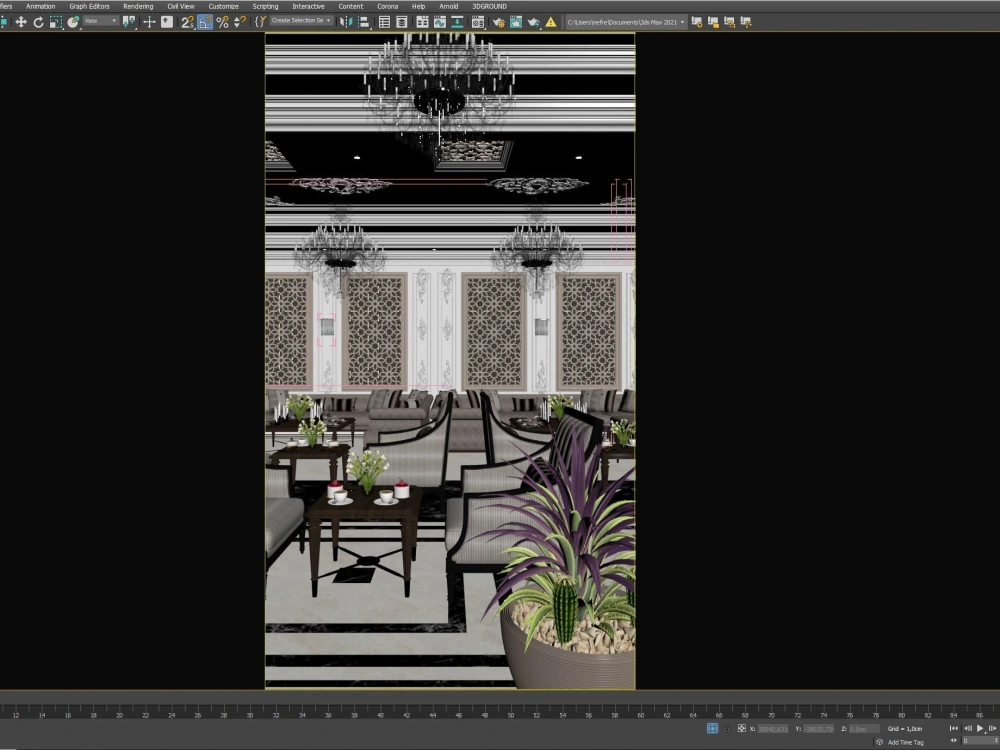
Task: Click the frame field spinner arrows
Action: pos(997,741)
